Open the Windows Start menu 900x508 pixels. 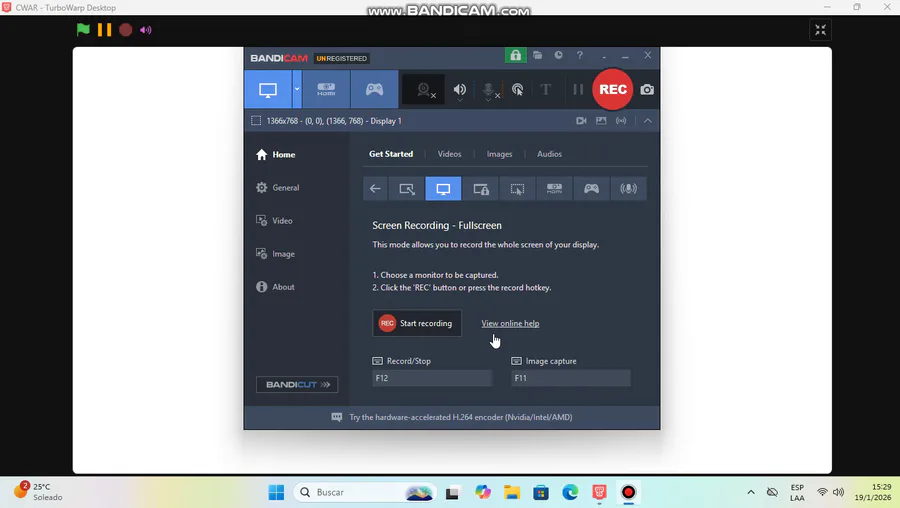coord(276,492)
